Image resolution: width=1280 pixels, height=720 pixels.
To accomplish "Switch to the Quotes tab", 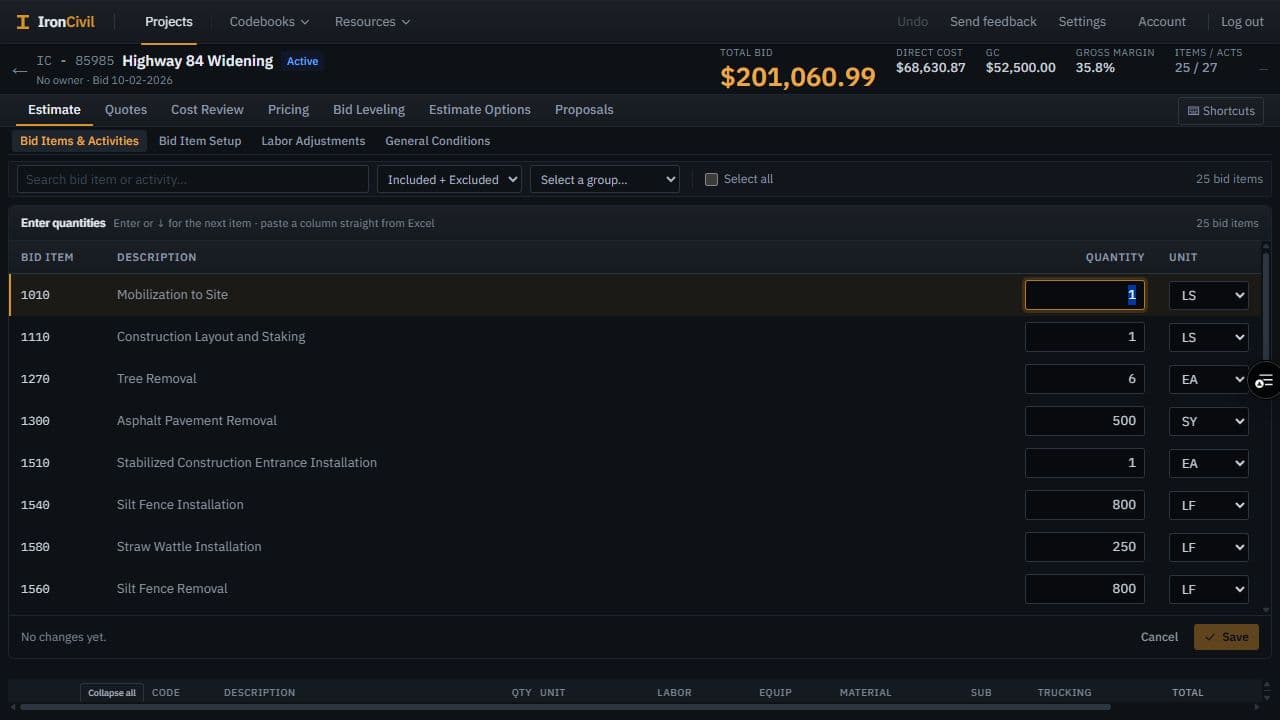I will click(x=126, y=110).
